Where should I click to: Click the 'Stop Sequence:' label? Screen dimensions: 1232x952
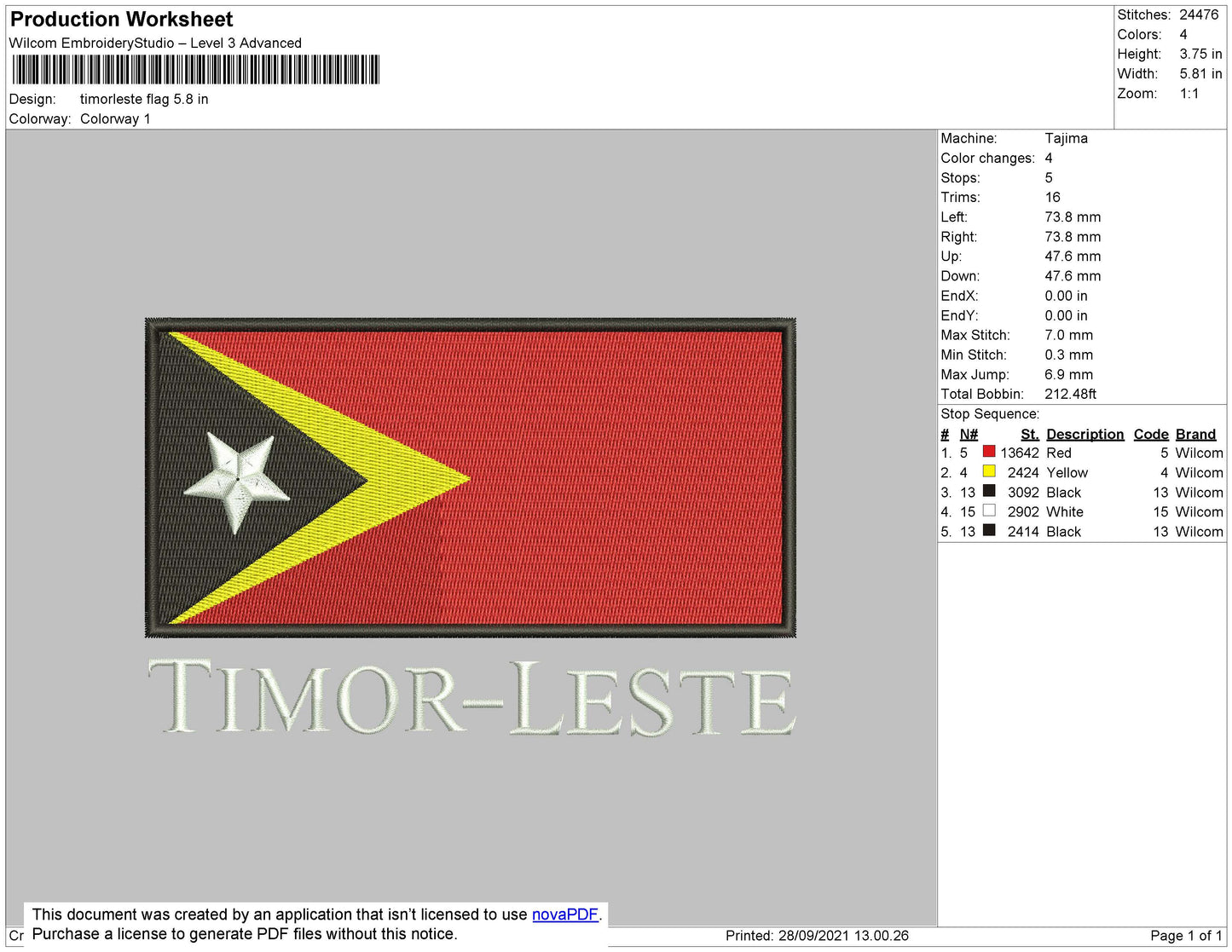[x=990, y=414]
